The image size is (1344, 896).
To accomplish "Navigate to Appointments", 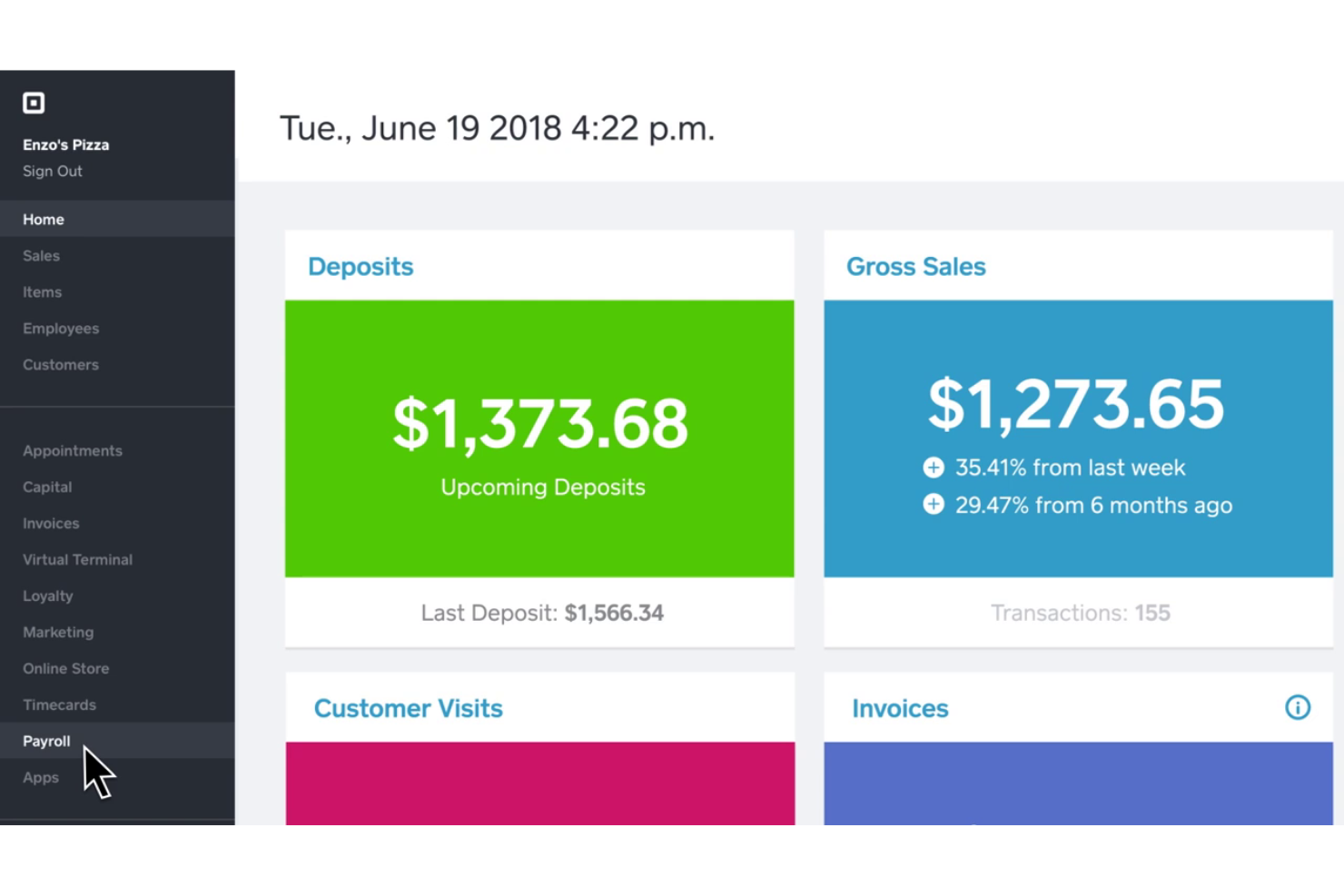I will click(x=73, y=450).
